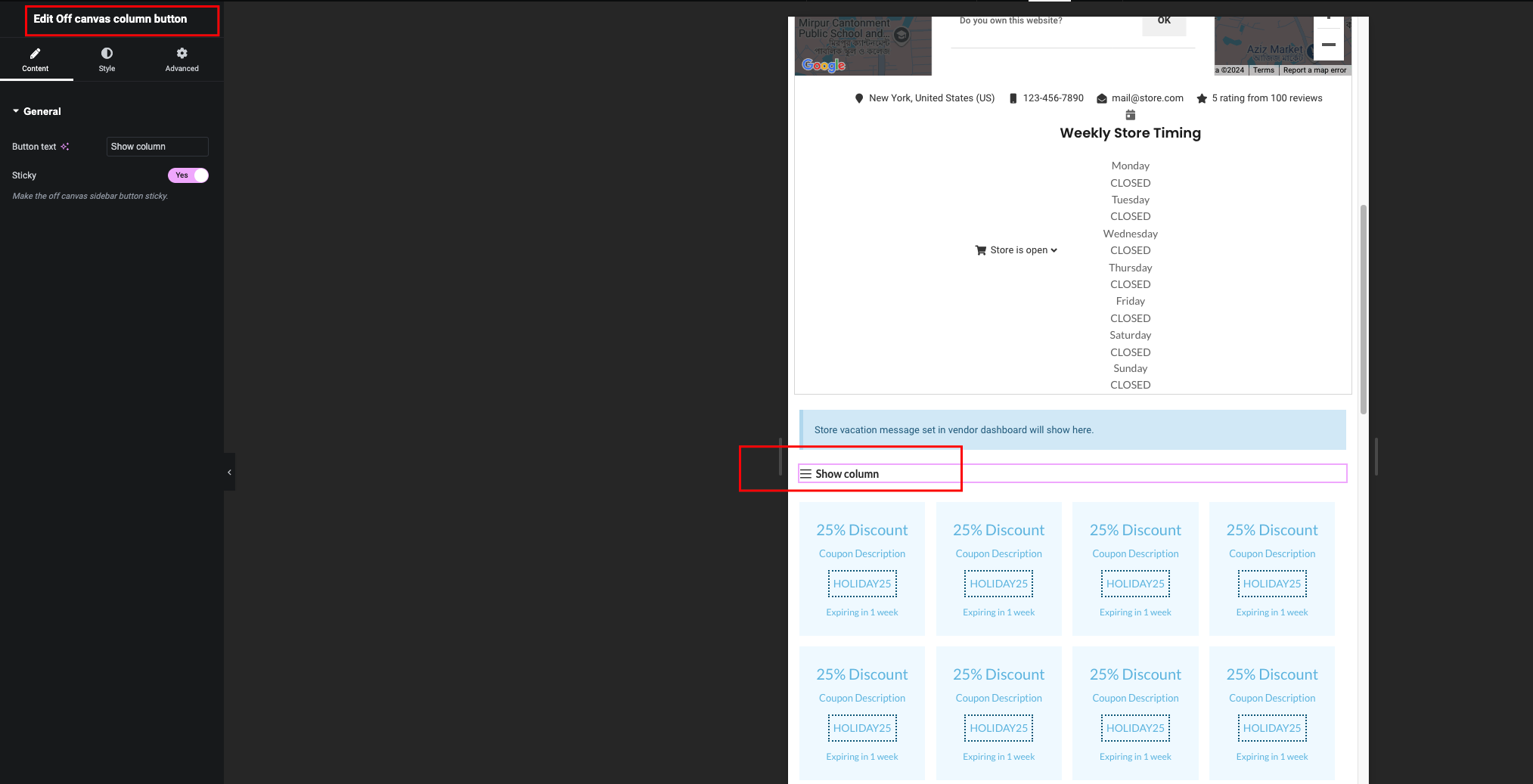This screenshot has width=1533, height=784.
Task: Click the store vacation message notice
Action: [x=1073, y=430]
